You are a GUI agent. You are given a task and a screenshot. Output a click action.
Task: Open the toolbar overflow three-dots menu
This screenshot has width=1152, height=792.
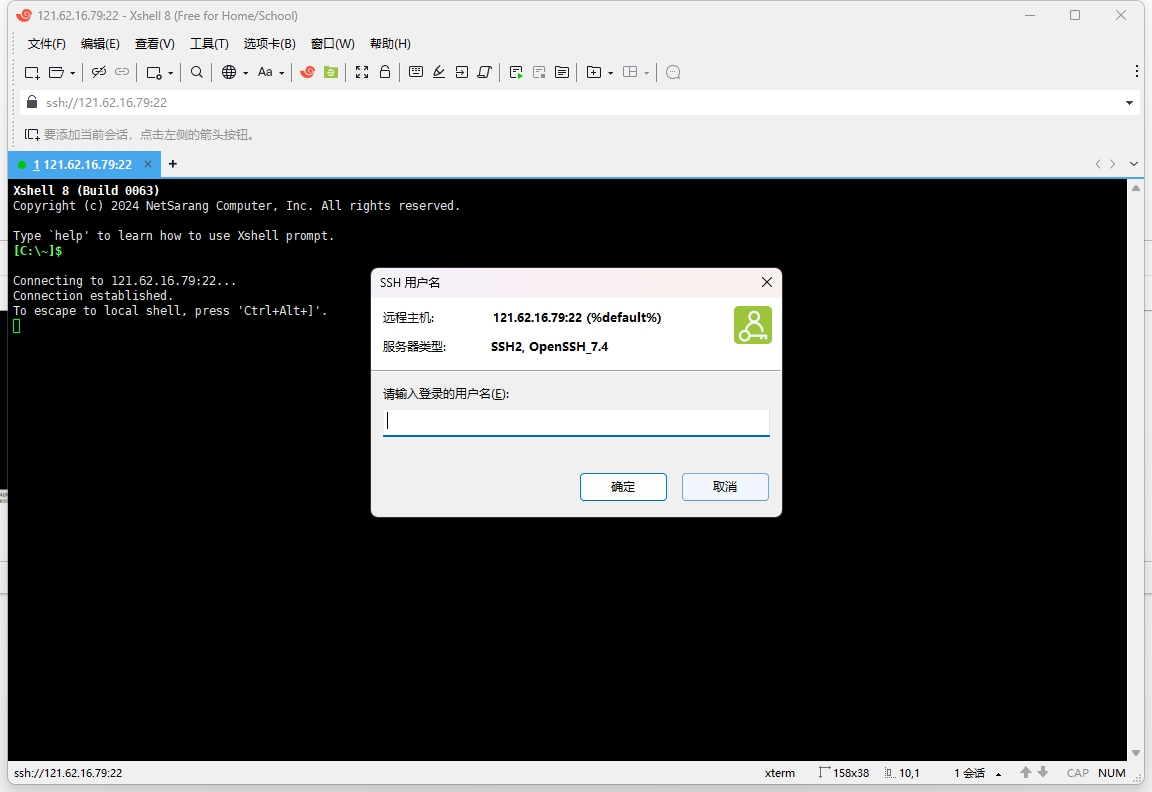tap(1137, 71)
